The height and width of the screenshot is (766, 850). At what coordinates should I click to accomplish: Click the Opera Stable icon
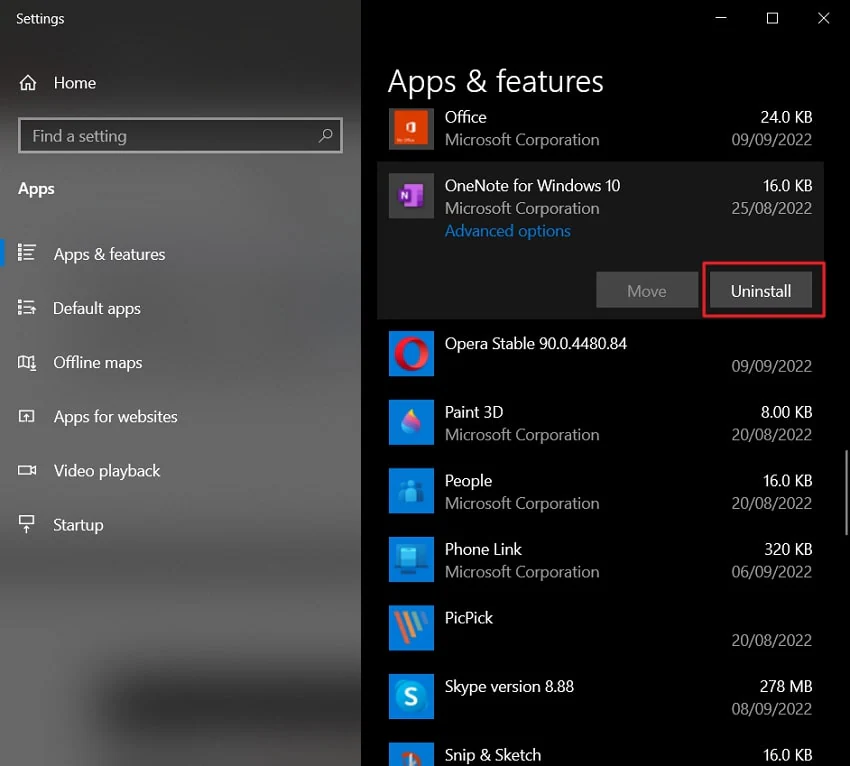pyautogui.click(x=411, y=354)
